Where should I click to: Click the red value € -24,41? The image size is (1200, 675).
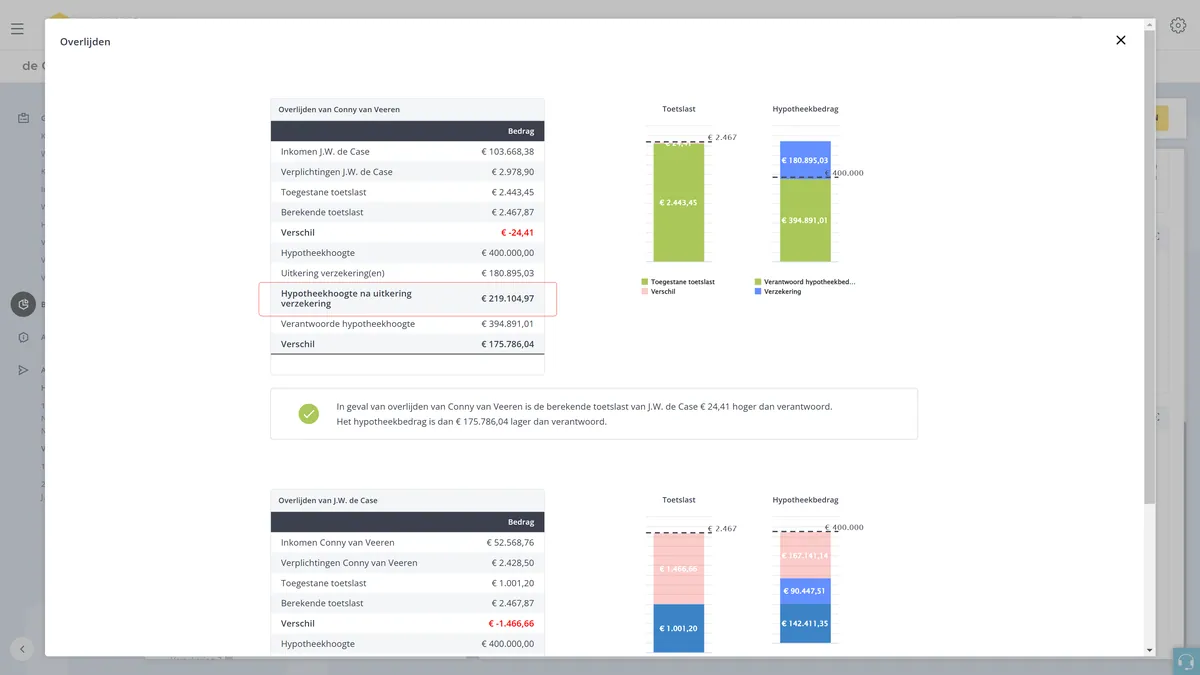(x=517, y=233)
